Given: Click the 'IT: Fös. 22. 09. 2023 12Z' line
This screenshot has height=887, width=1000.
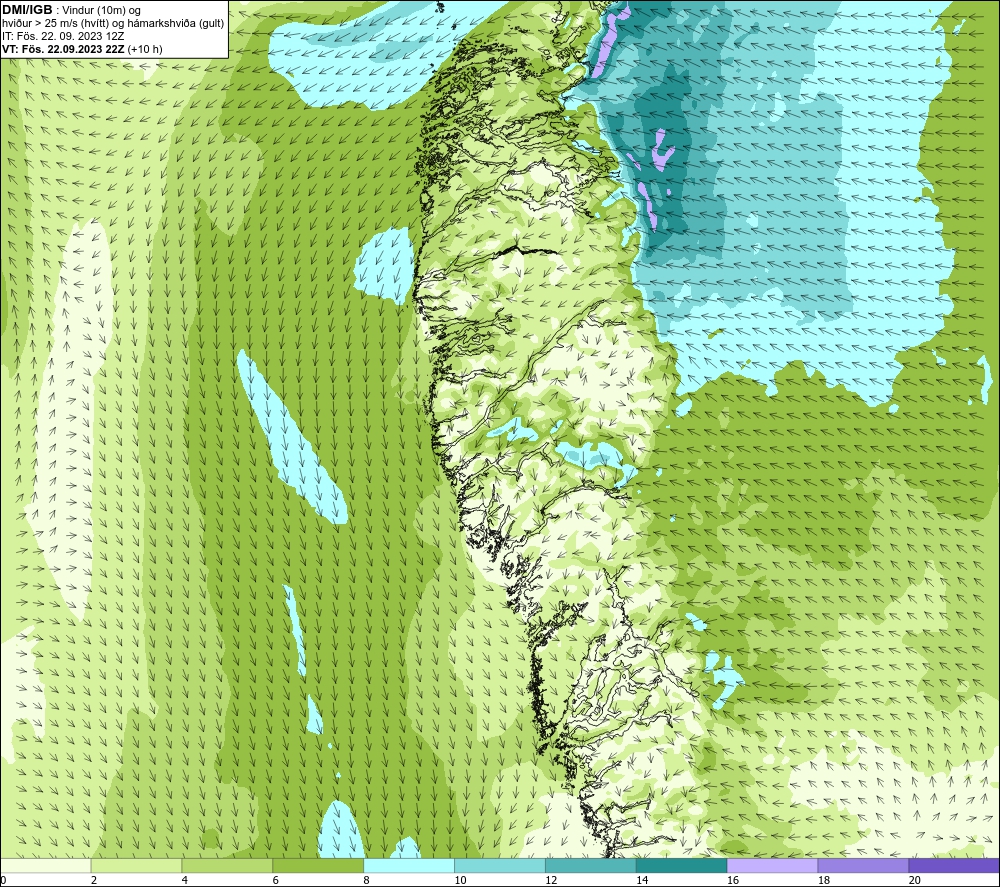Looking at the screenshot, I should (63, 36).
